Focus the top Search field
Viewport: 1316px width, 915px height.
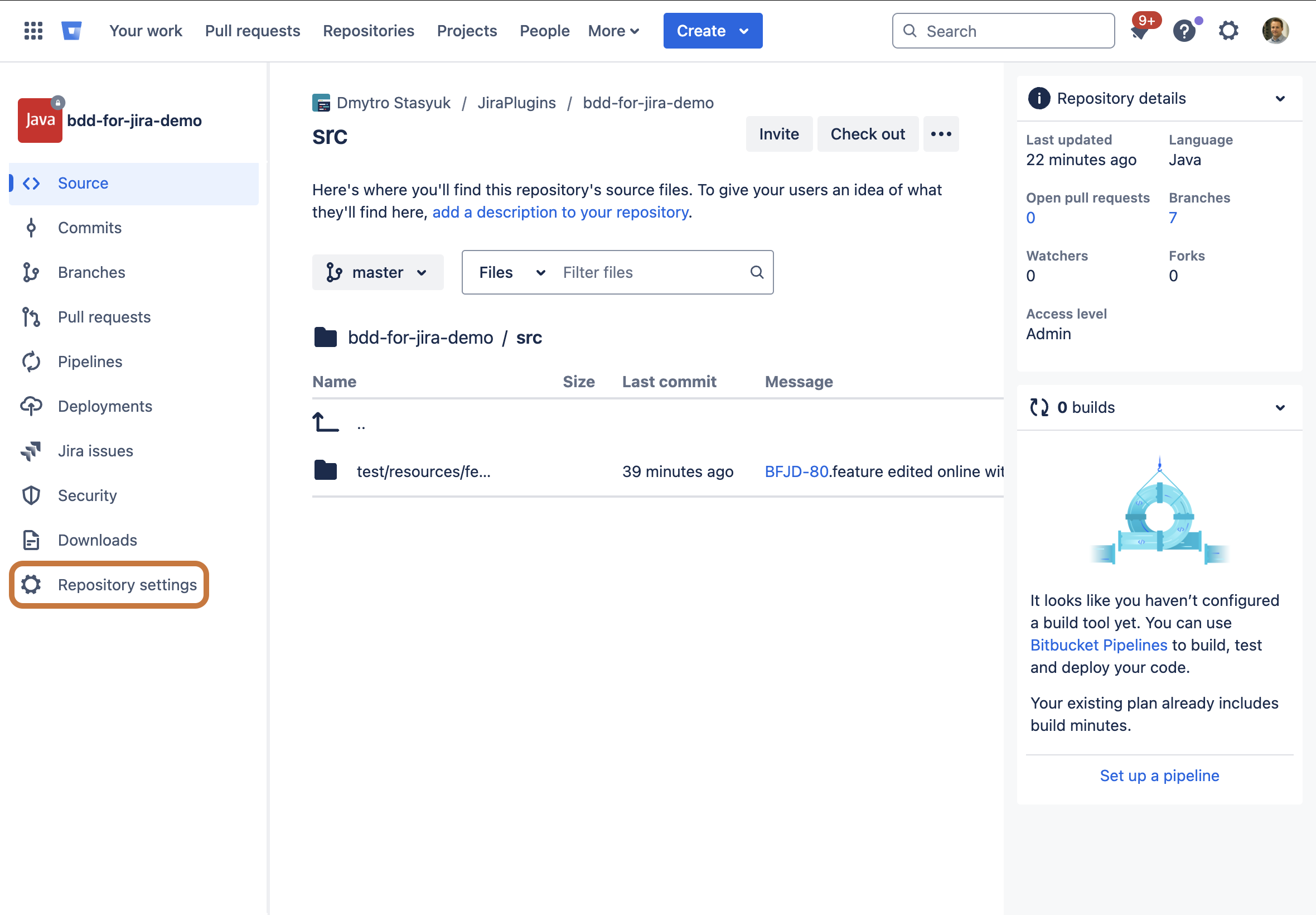1003,31
